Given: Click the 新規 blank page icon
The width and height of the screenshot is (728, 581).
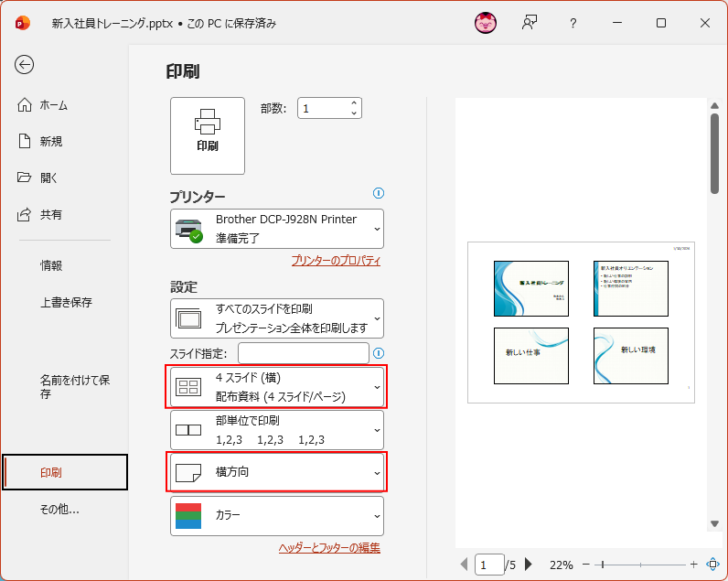Looking at the screenshot, I should (x=24, y=141).
